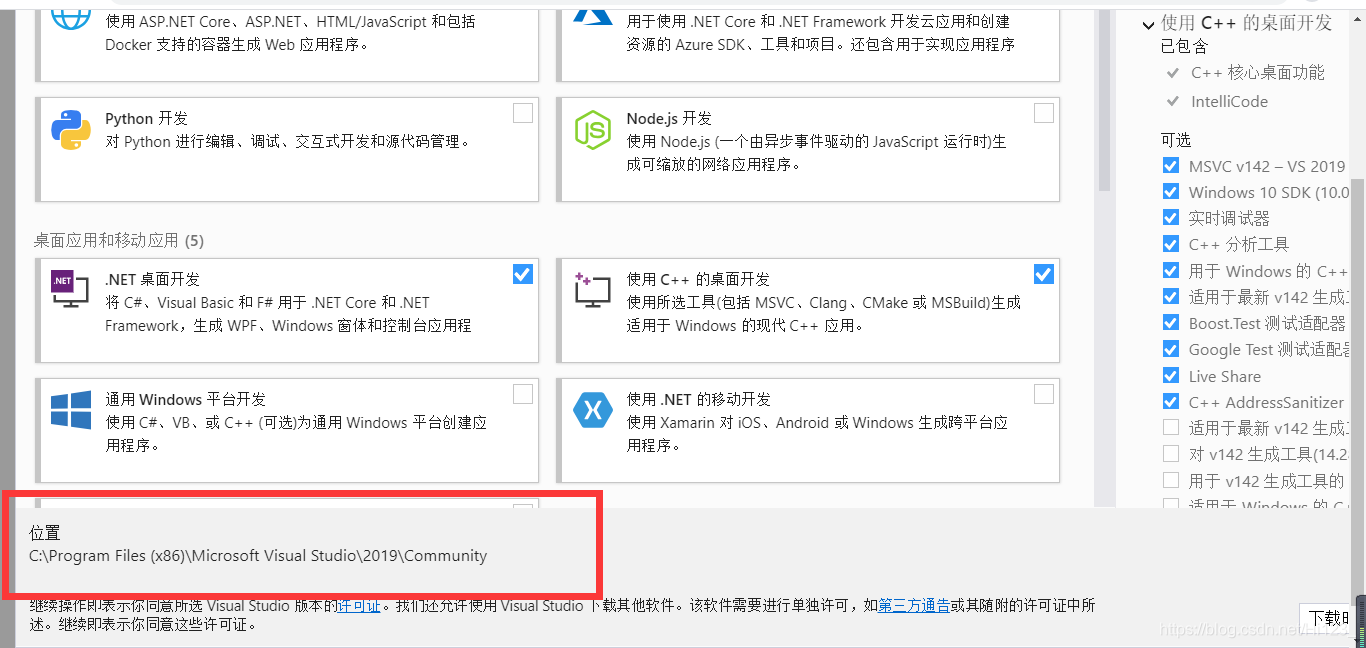
Task: Click the workloads list vertical scrollbar
Action: [1104, 100]
